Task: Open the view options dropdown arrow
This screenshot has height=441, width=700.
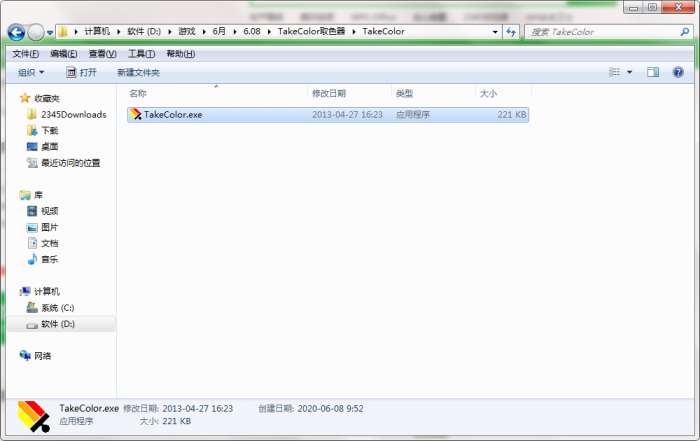Action: pyautogui.click(x=629, y=72)
